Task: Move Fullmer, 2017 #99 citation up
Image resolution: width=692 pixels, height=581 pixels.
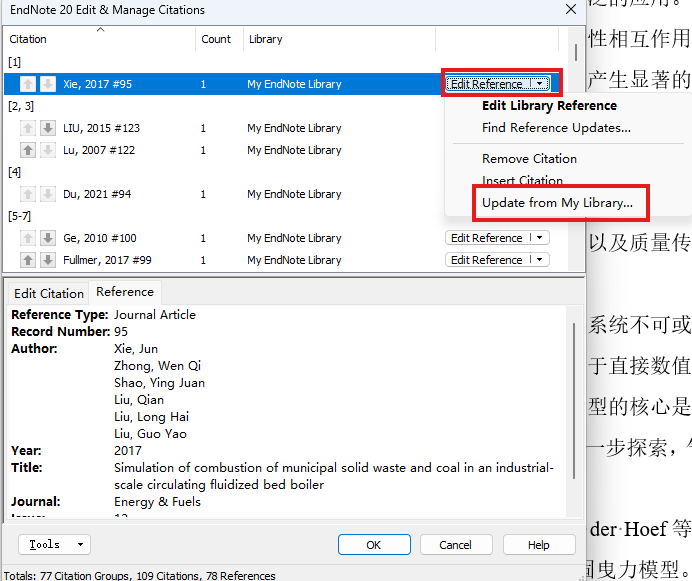Action: click(28, 260)
